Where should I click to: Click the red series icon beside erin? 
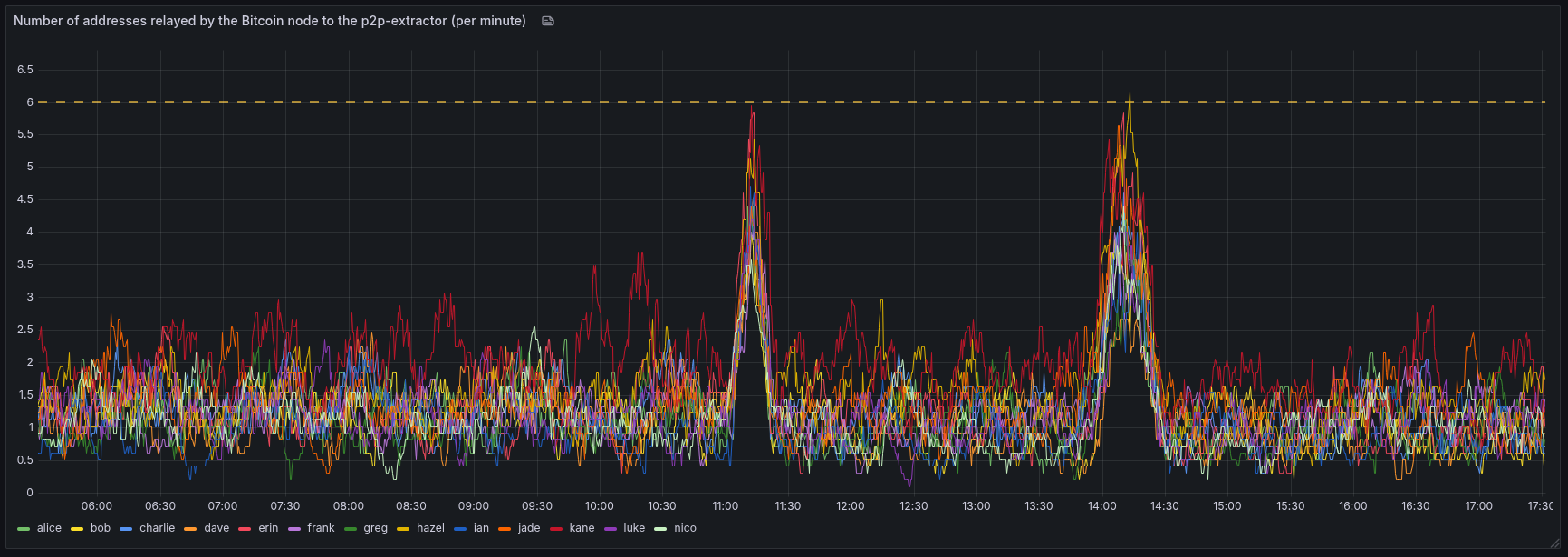pyautogui.click(x=245, y=528)
